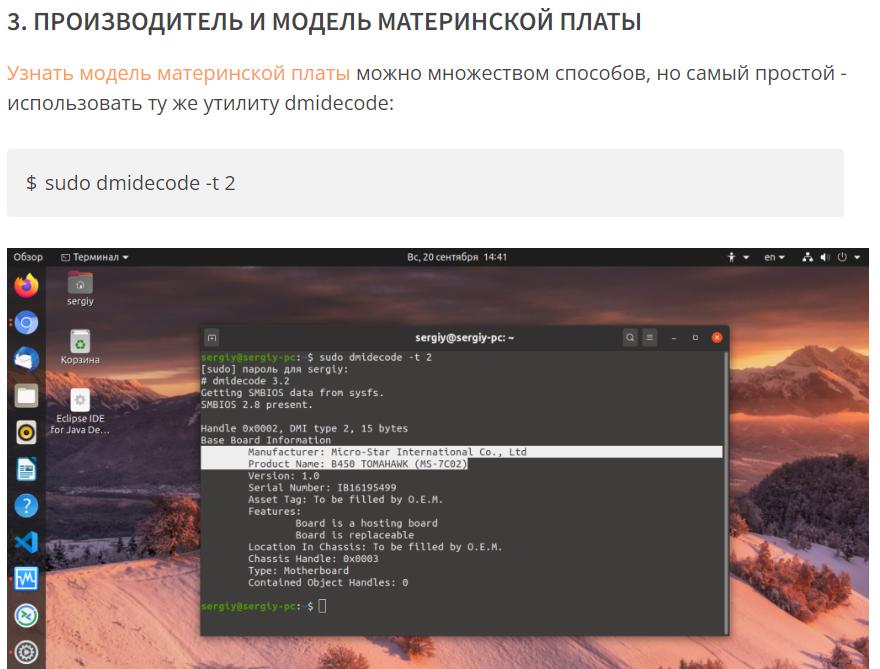Select the sergiy home folder desktop icon

[80, 288]
